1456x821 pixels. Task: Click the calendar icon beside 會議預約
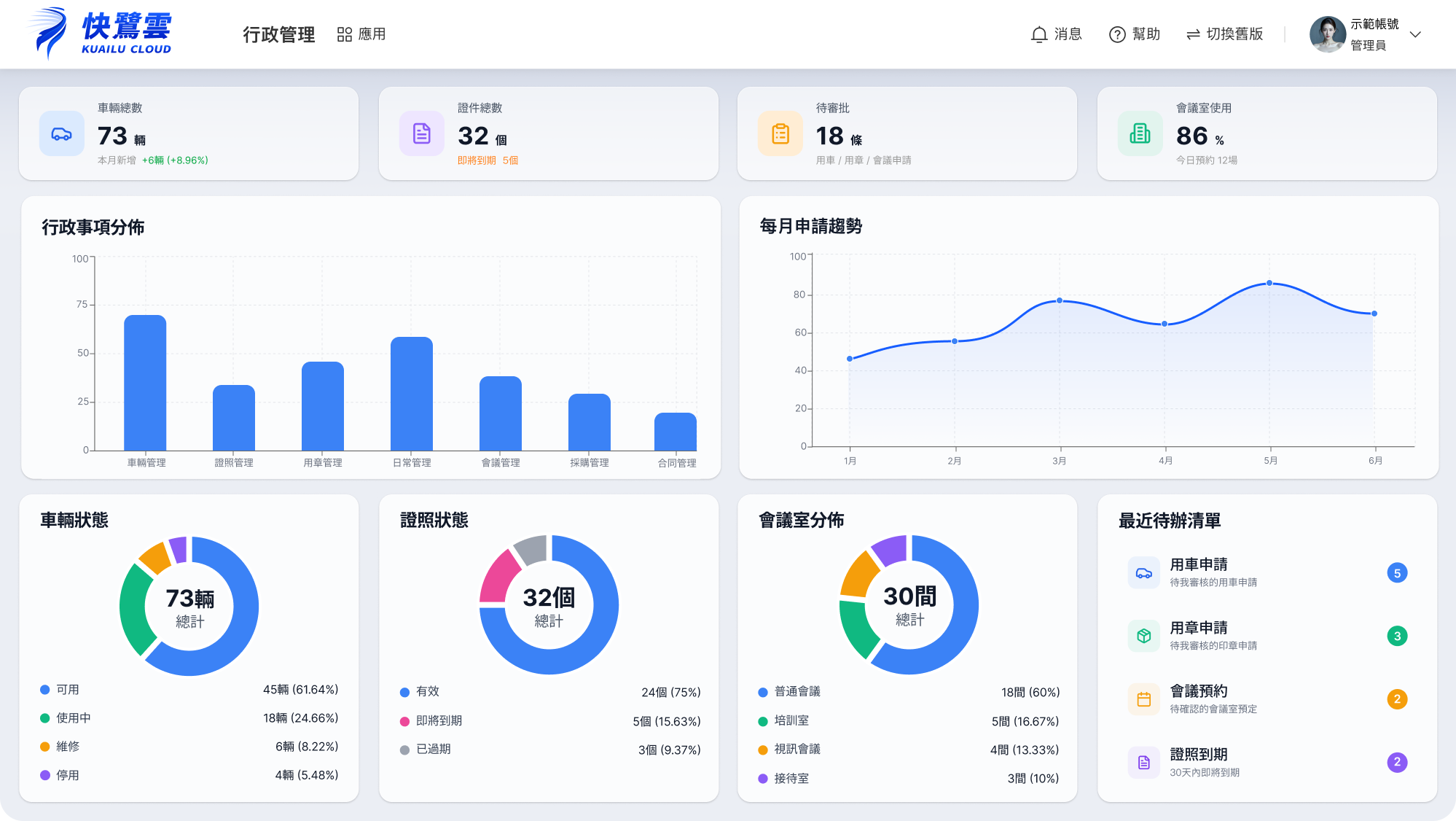tap(1144, 699)
